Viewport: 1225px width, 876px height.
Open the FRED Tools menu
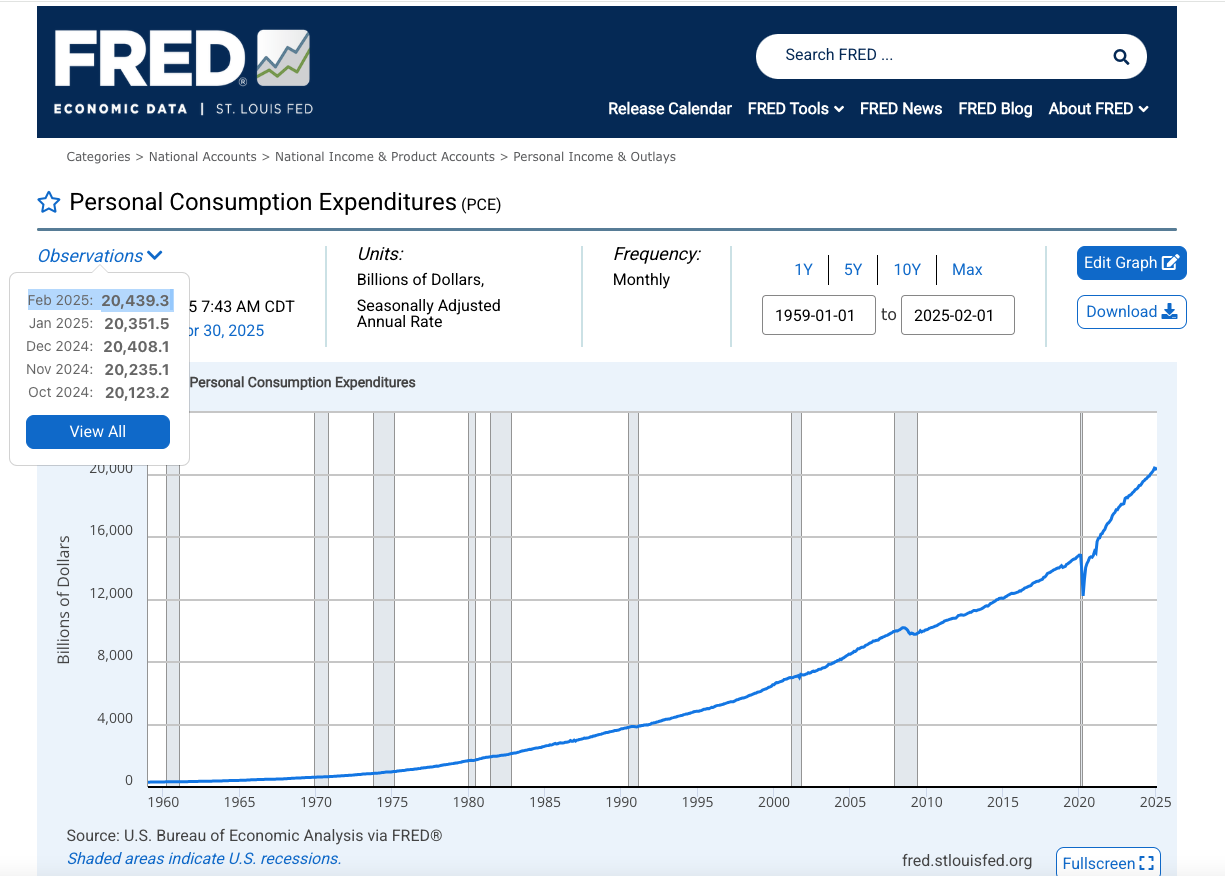pos(796,109)
